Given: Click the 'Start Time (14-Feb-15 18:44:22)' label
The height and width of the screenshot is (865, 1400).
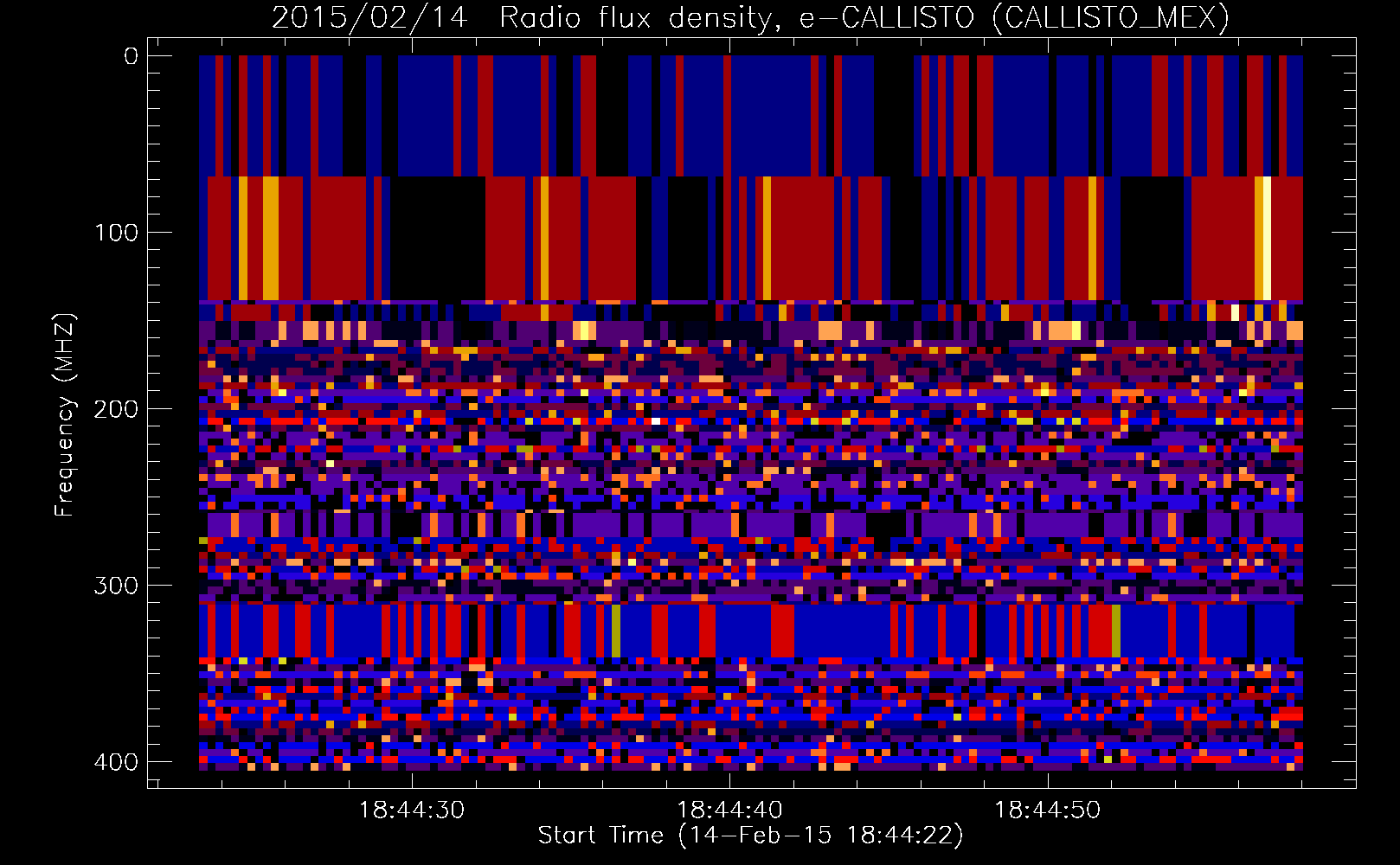Looking at the screenshot, I should pos(750,836).
